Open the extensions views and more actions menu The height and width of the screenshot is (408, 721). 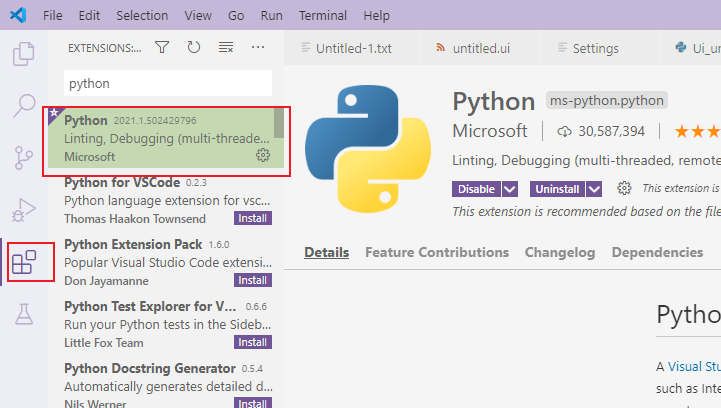pos(258,47)
